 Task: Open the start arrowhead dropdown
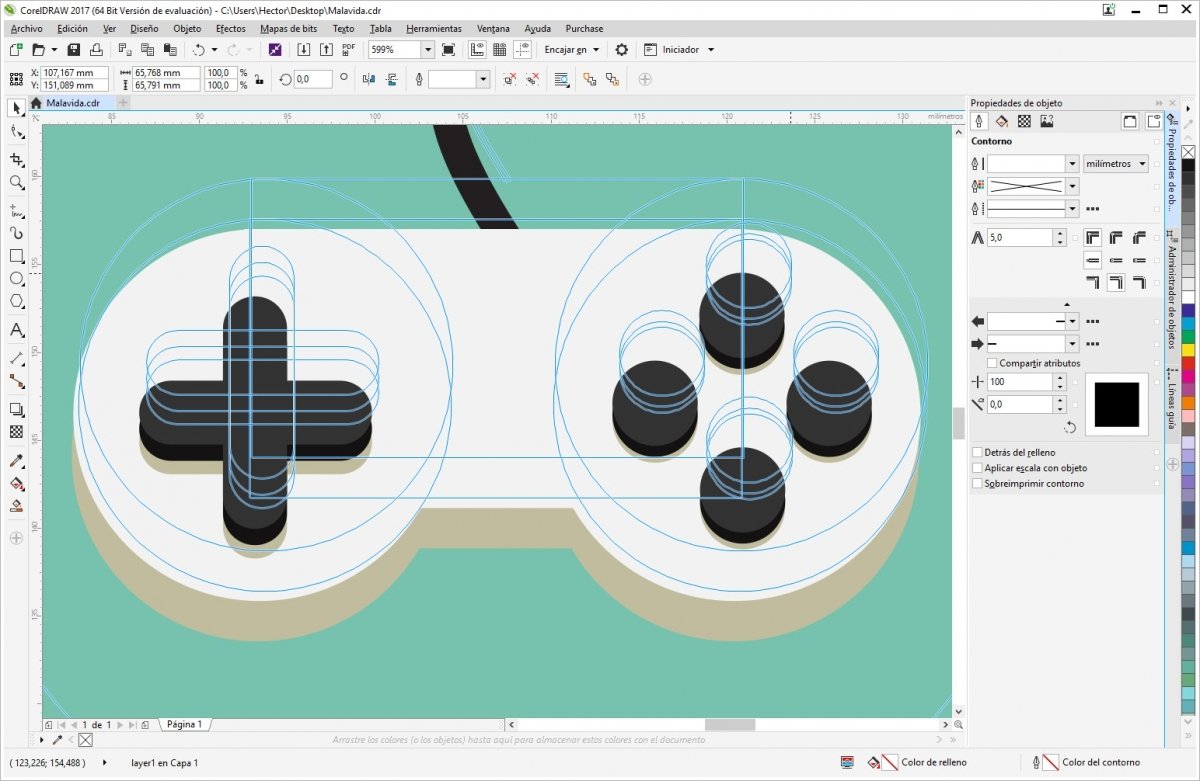click(x=1072, y=321)
